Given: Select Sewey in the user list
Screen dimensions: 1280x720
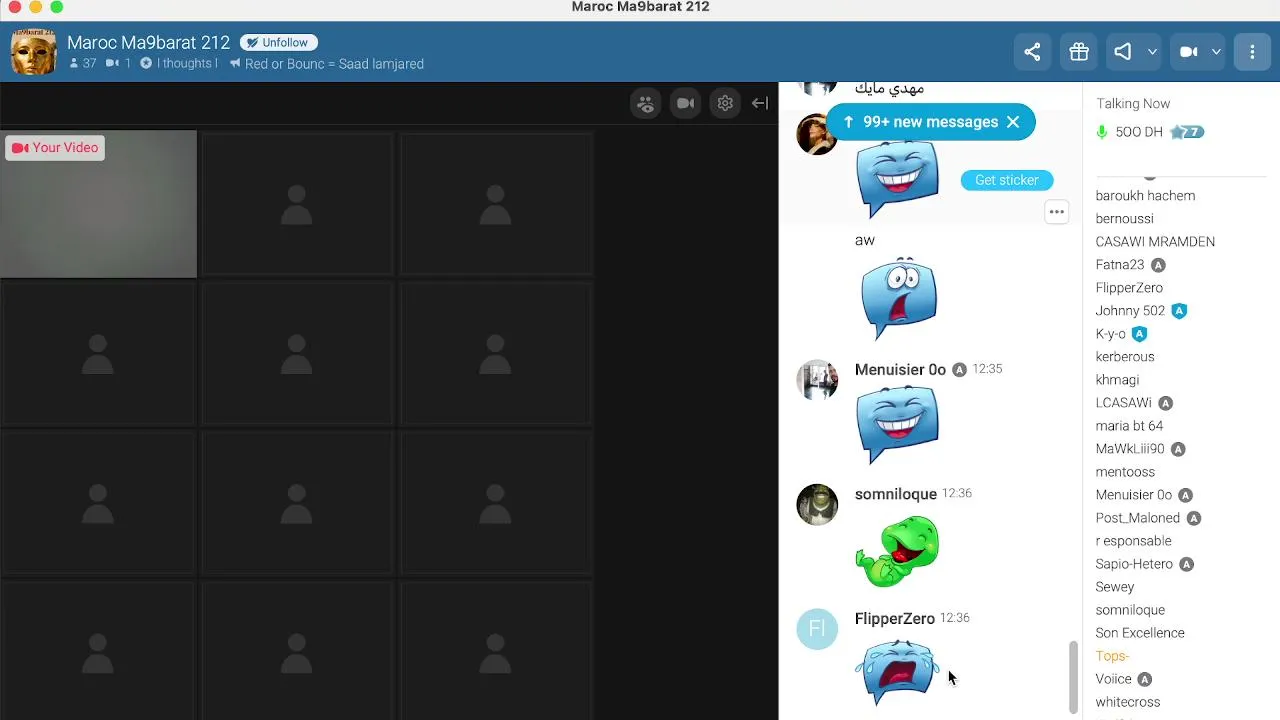Looking at the screenshot, I should (1114, 587).
